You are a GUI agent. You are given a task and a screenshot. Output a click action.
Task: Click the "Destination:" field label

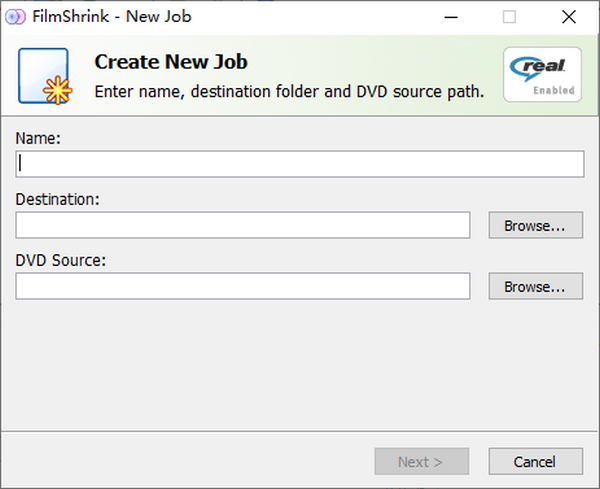pyautogui.click(x=57, y=199)
